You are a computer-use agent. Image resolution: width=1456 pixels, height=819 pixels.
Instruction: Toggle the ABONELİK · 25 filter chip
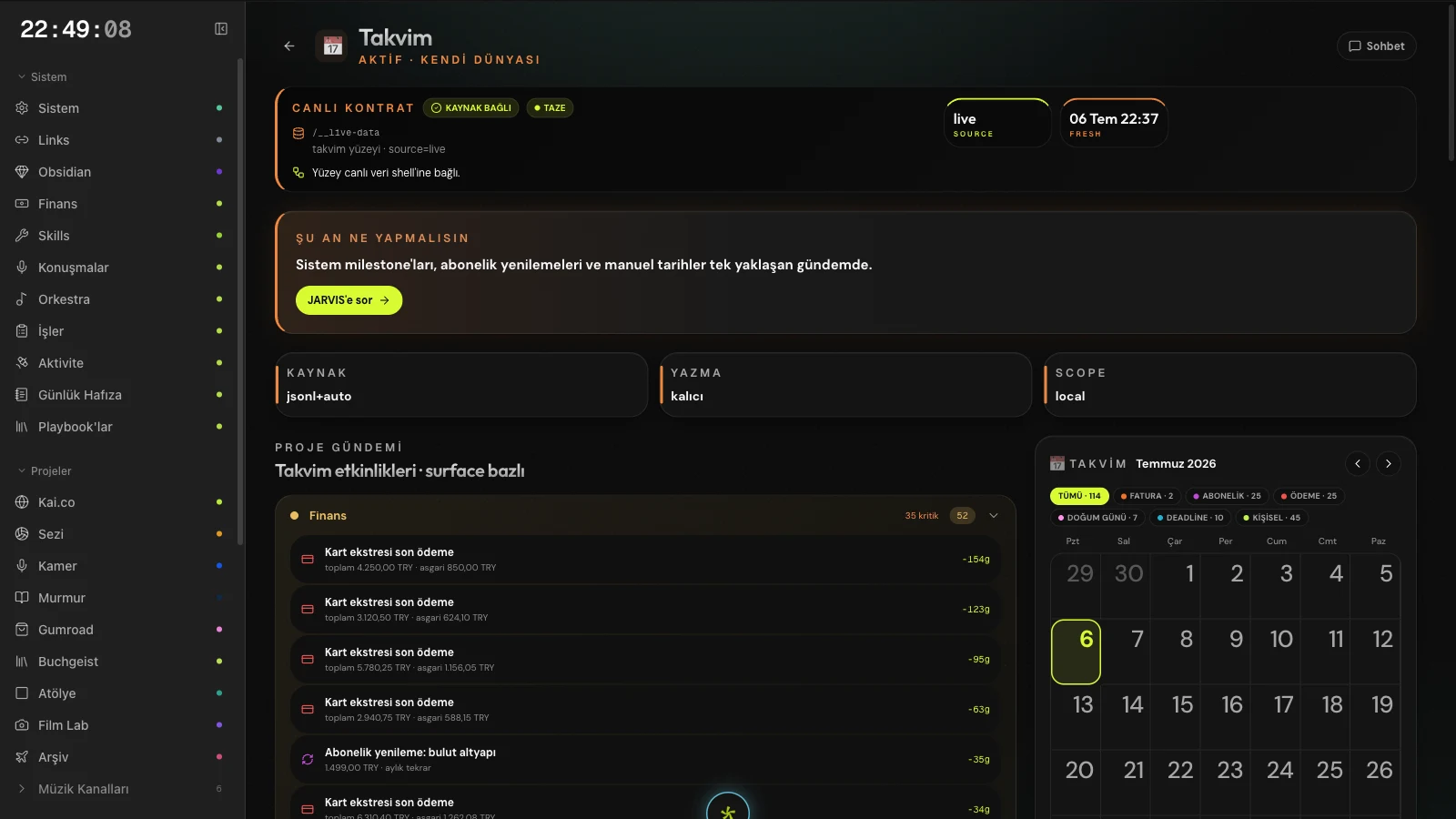1227,496
